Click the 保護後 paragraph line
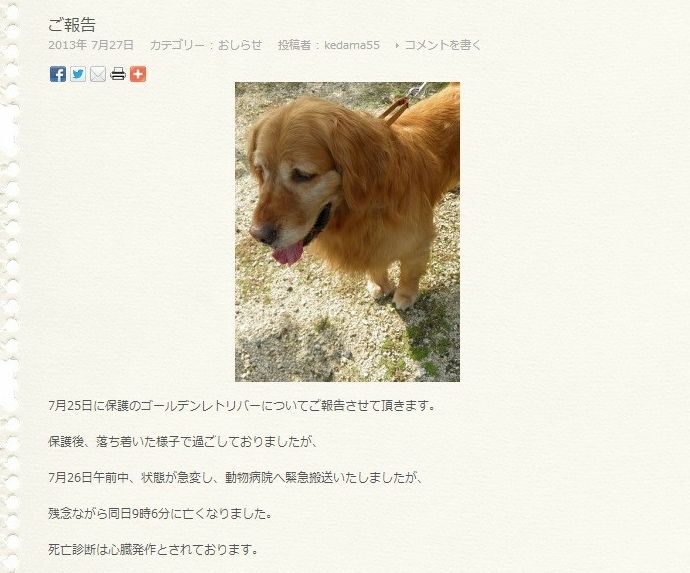This screenshot has height=573, width=690. (183, 441)
